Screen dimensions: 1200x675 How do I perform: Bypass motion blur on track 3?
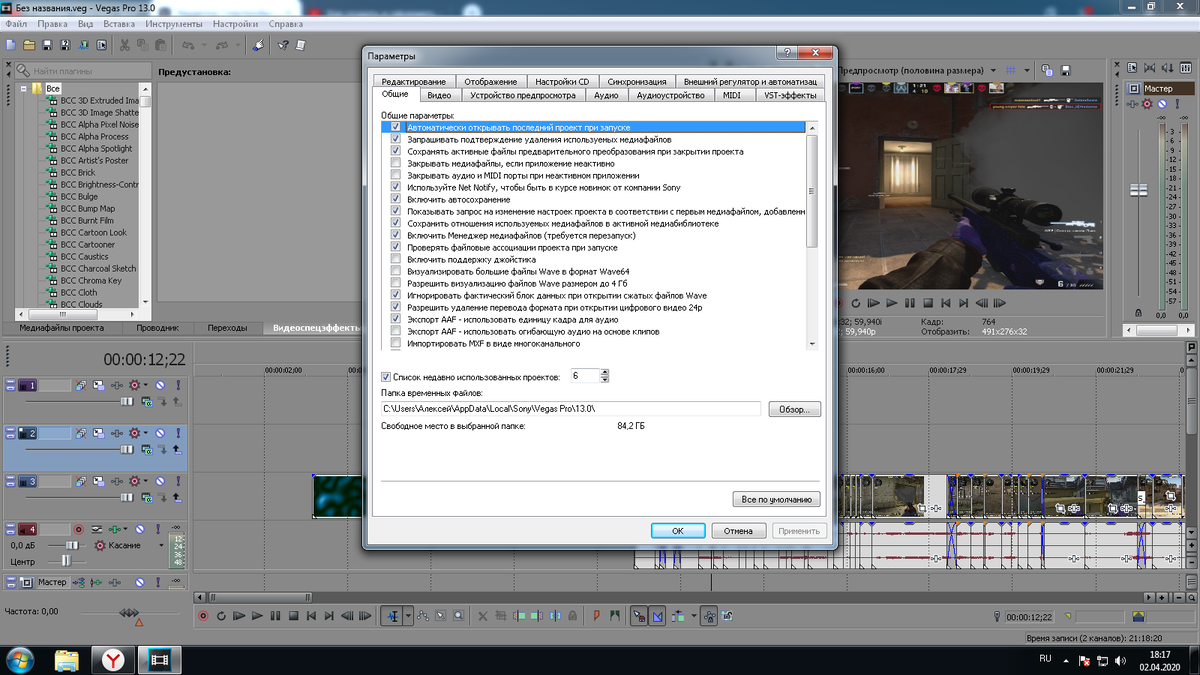(81, 481)
